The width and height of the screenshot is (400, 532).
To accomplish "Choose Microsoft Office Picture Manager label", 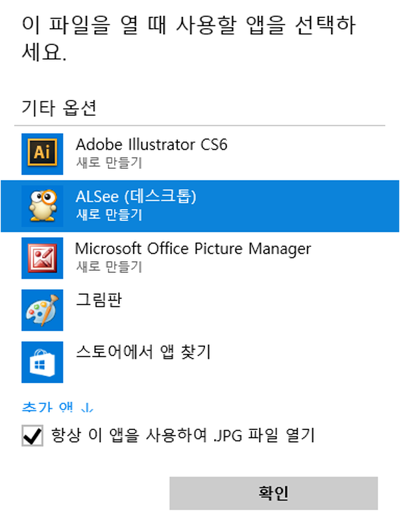I will tap(193, 249).
